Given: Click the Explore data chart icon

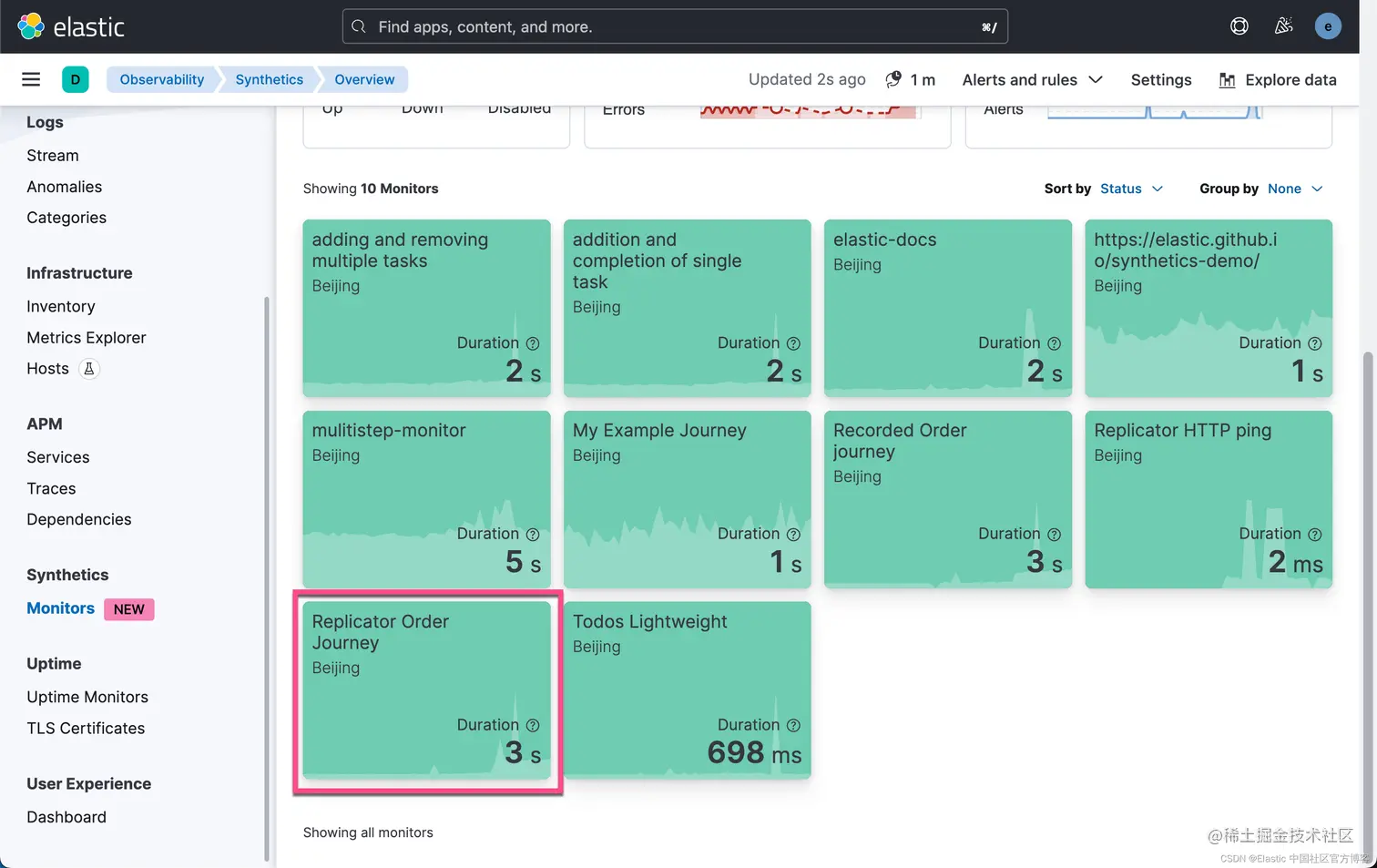Looking at the screenshot, I should click(x=1228, y=80).
